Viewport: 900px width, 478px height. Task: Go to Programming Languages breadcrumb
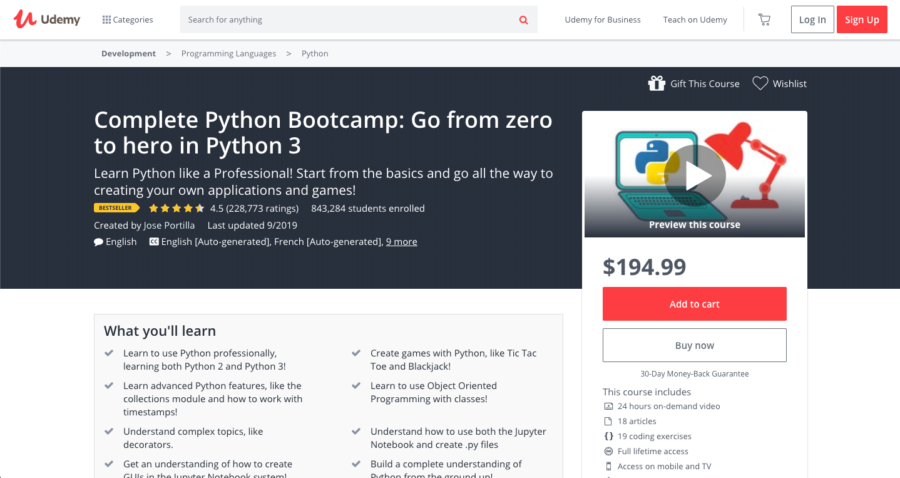coord(228,53)
